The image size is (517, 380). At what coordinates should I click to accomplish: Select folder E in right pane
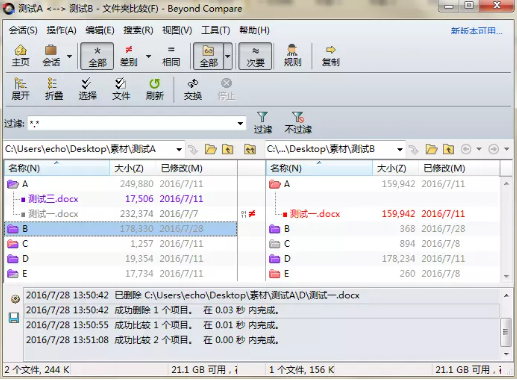(383, 274)
